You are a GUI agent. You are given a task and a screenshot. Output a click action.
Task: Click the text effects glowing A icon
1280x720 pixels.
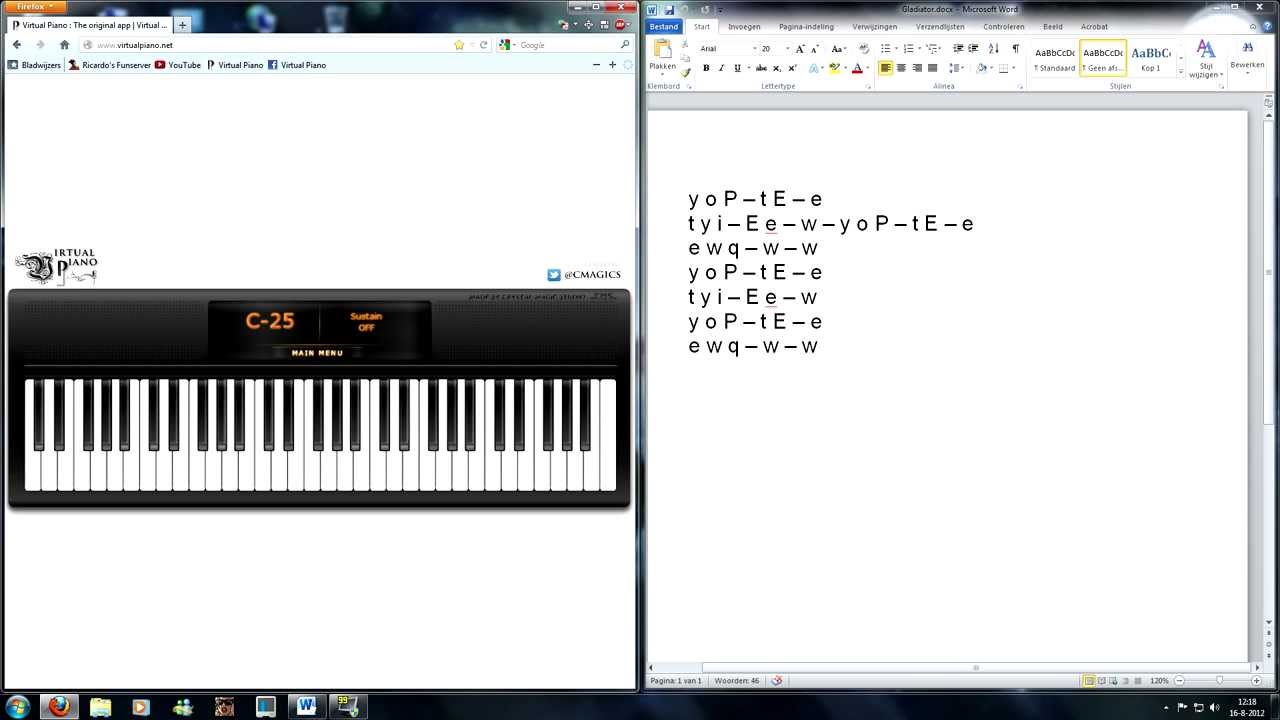[x=813, y=68]
